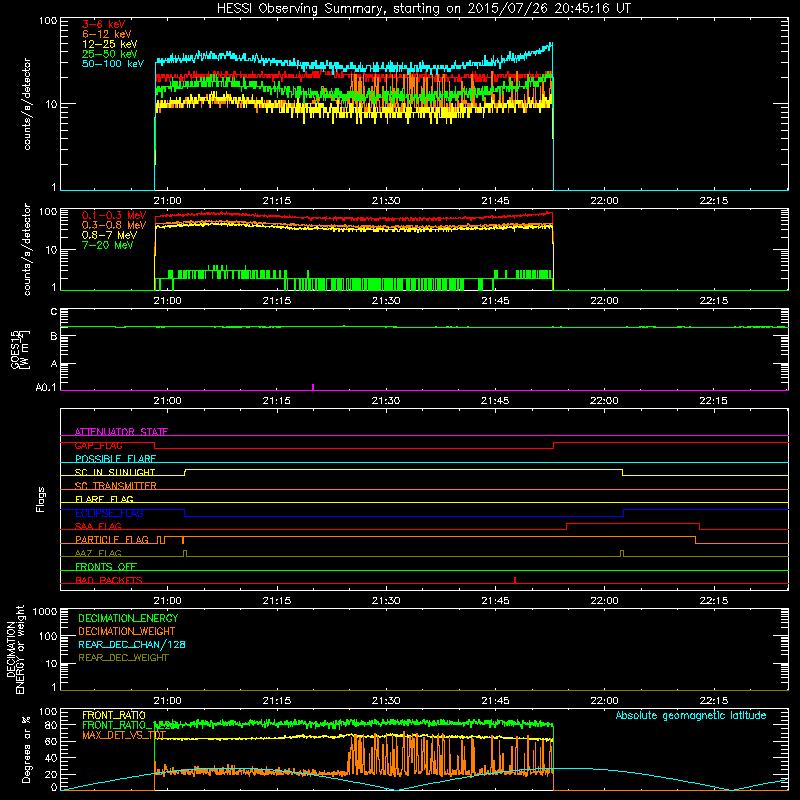Click the GOES15 axis label
The height and width of the screenshot is (800, 800).
(20, 349)
